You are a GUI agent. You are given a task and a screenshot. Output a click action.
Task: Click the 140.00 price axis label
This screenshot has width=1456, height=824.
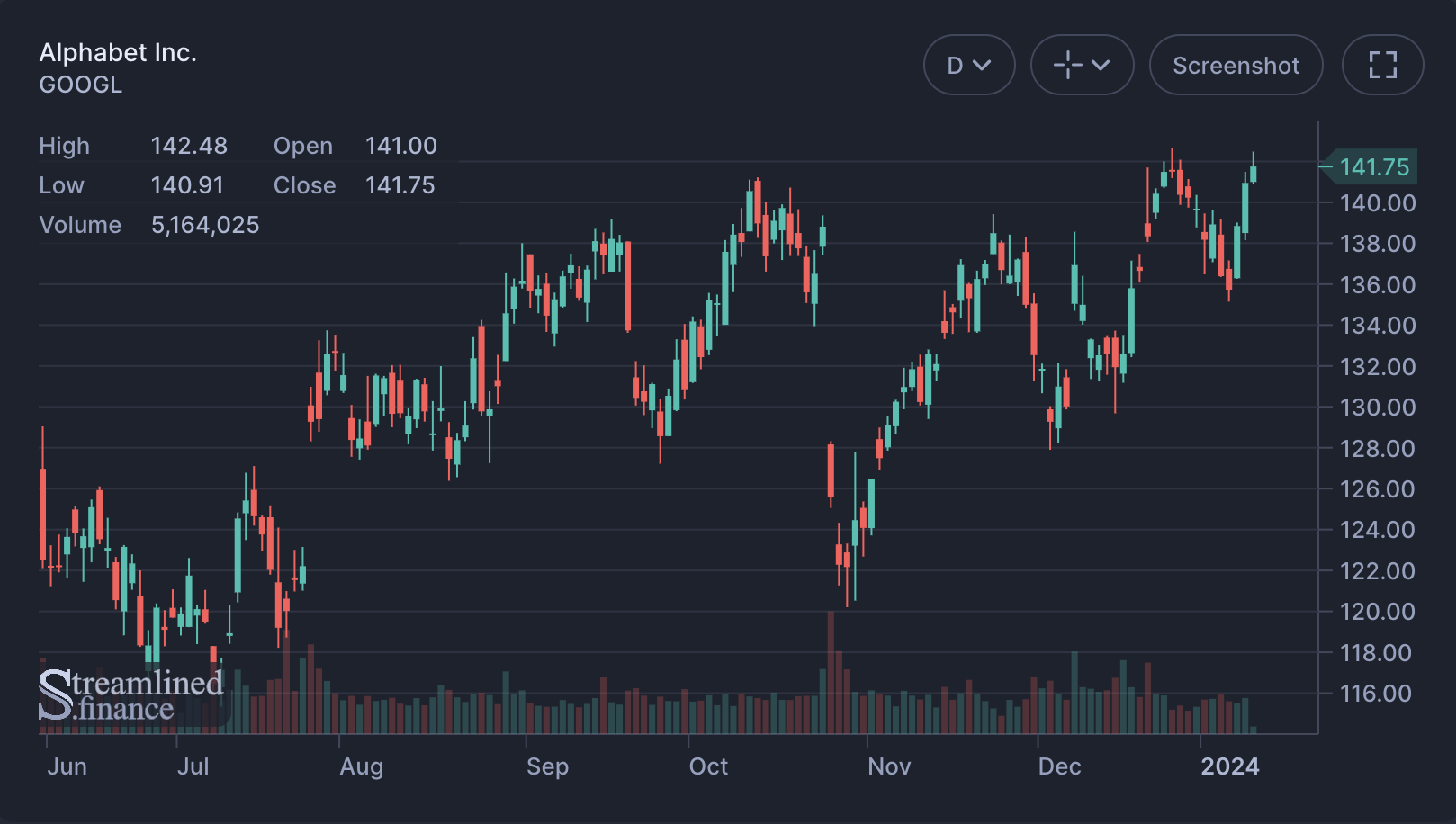[1378, 203]
